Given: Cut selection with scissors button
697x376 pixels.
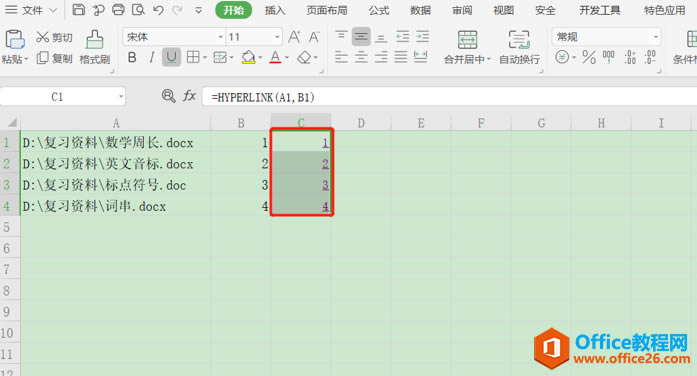Looking at the screenshot, I should point(54,37).
